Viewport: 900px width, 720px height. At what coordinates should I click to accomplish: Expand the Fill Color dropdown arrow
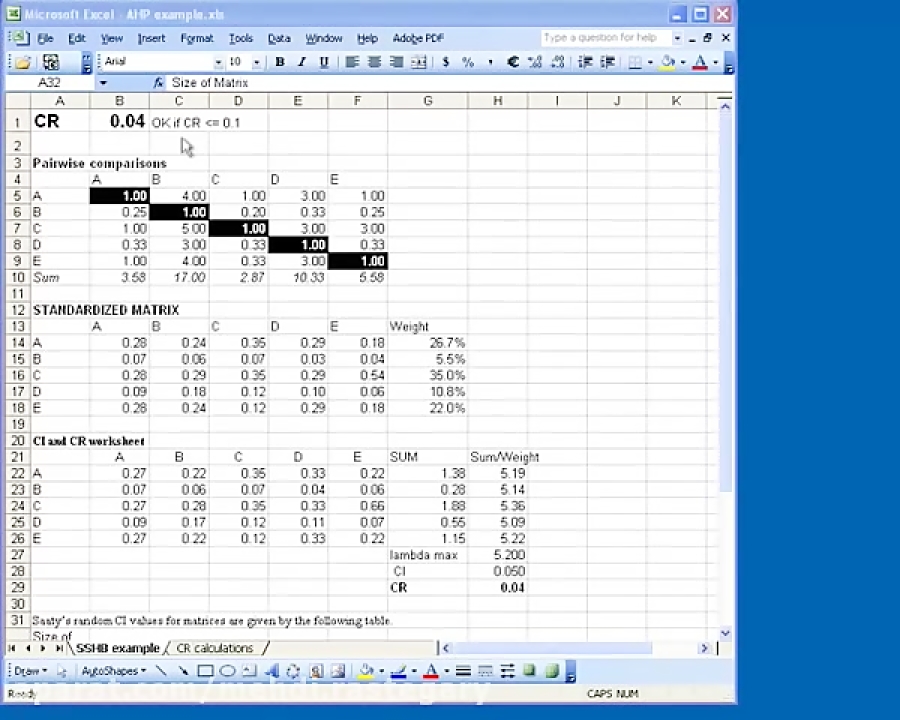point(683,62)
